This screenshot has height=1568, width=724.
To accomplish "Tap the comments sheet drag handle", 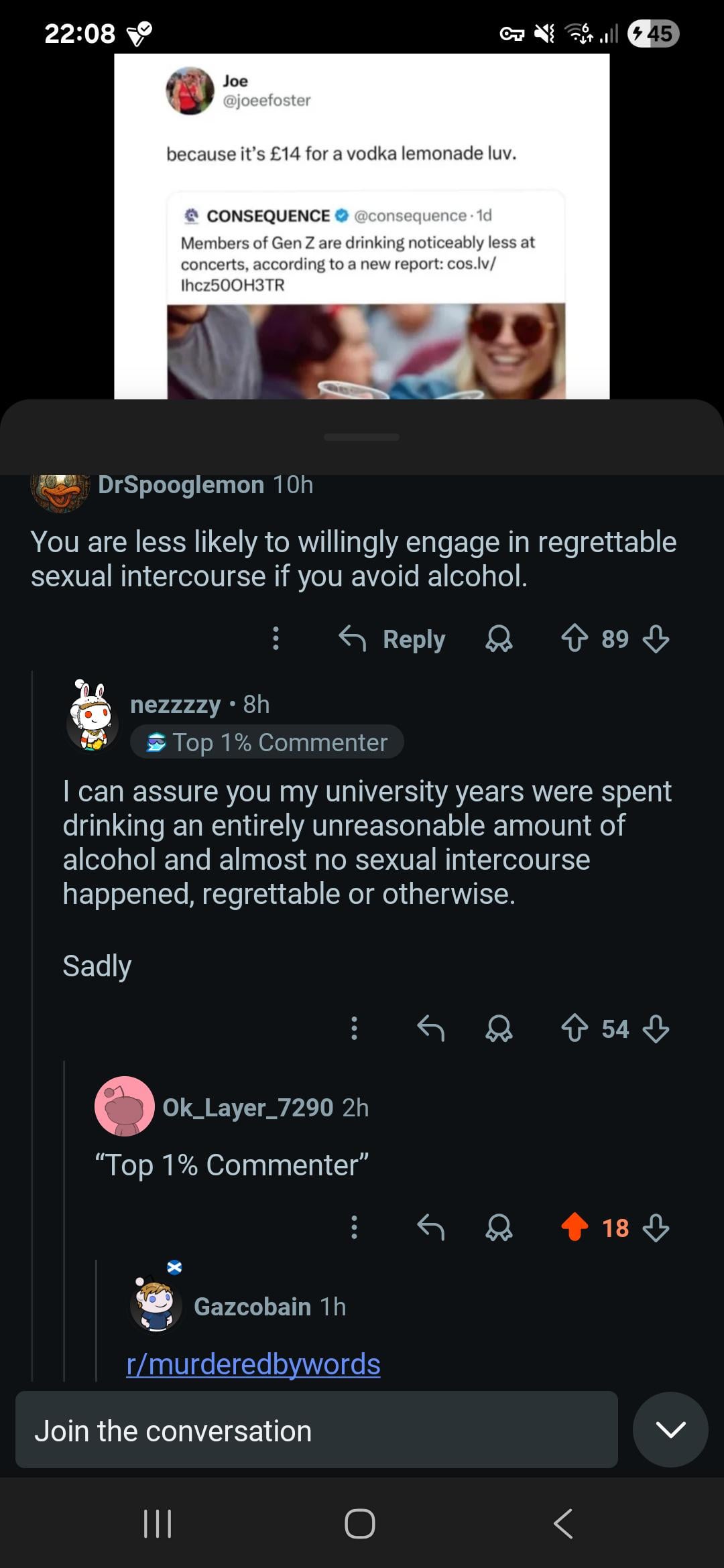I will (x=361, y=437).
